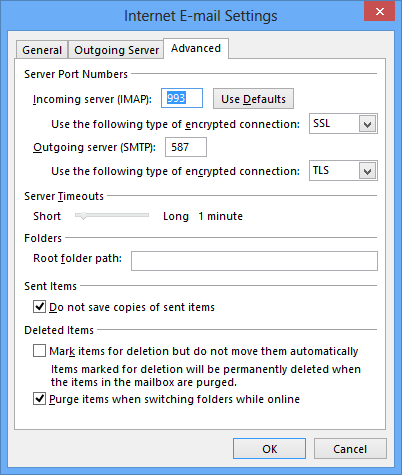
Task: Enable Mark items for deletion checkbox
Action: [x=39, y=351]
